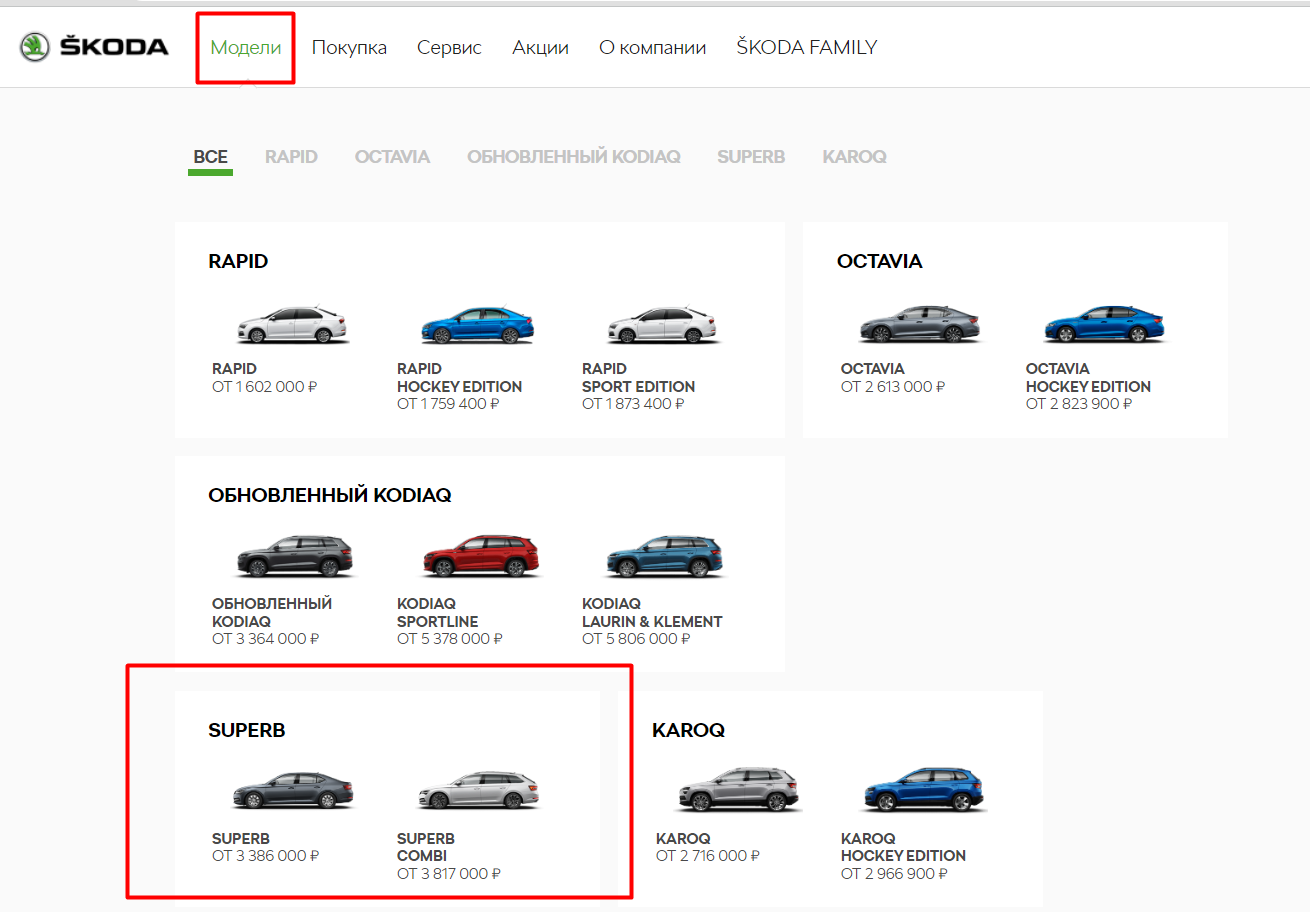Click the price ОТ 1 602 000 ₽
The width and height of the screenshot is (1310, 912).
[265, 387]
